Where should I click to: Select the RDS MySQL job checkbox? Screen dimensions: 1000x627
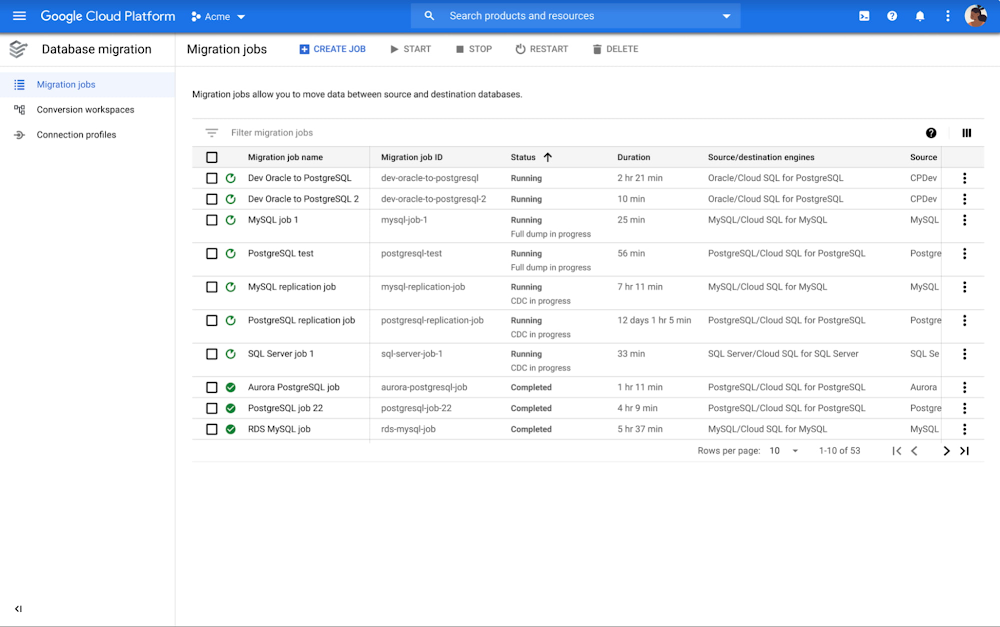tap(212, 429)
